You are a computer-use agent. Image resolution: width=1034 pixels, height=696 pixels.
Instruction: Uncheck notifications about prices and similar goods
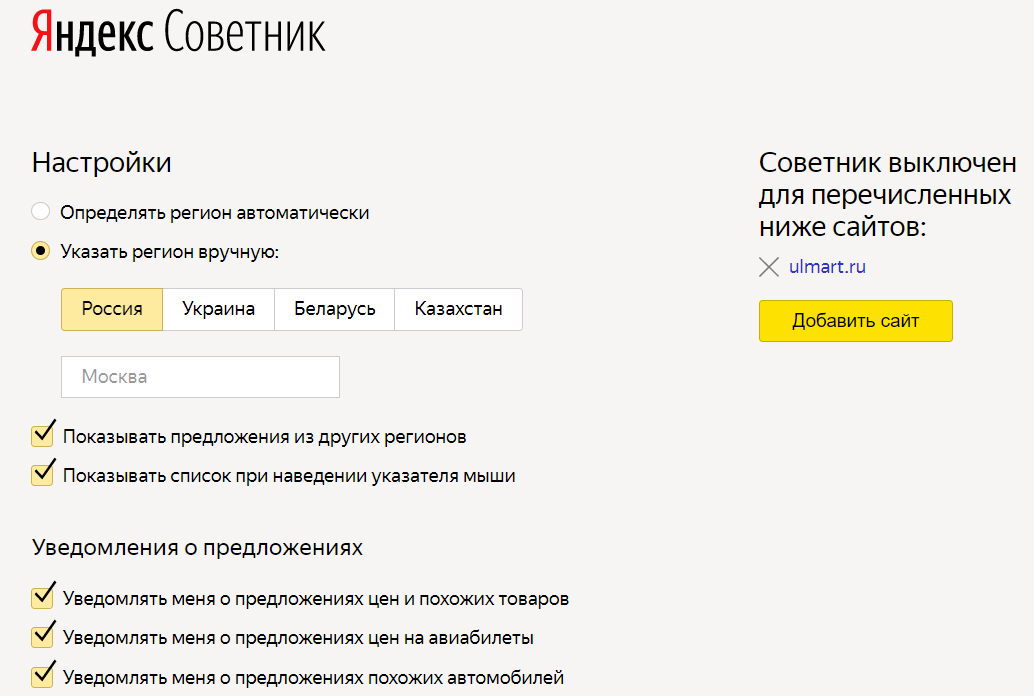coord(43,596)
